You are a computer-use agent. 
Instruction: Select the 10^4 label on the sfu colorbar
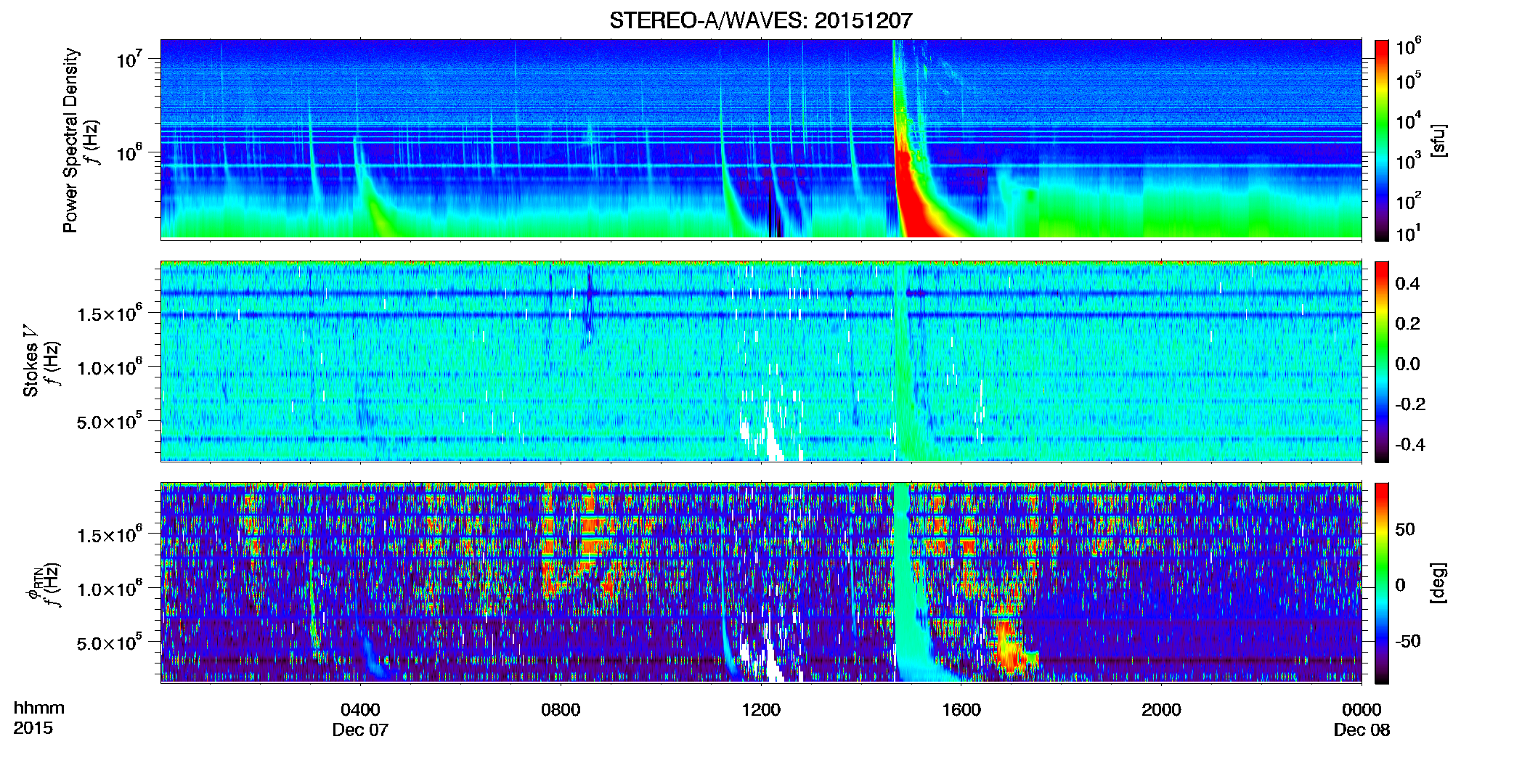click(1409, 121)
